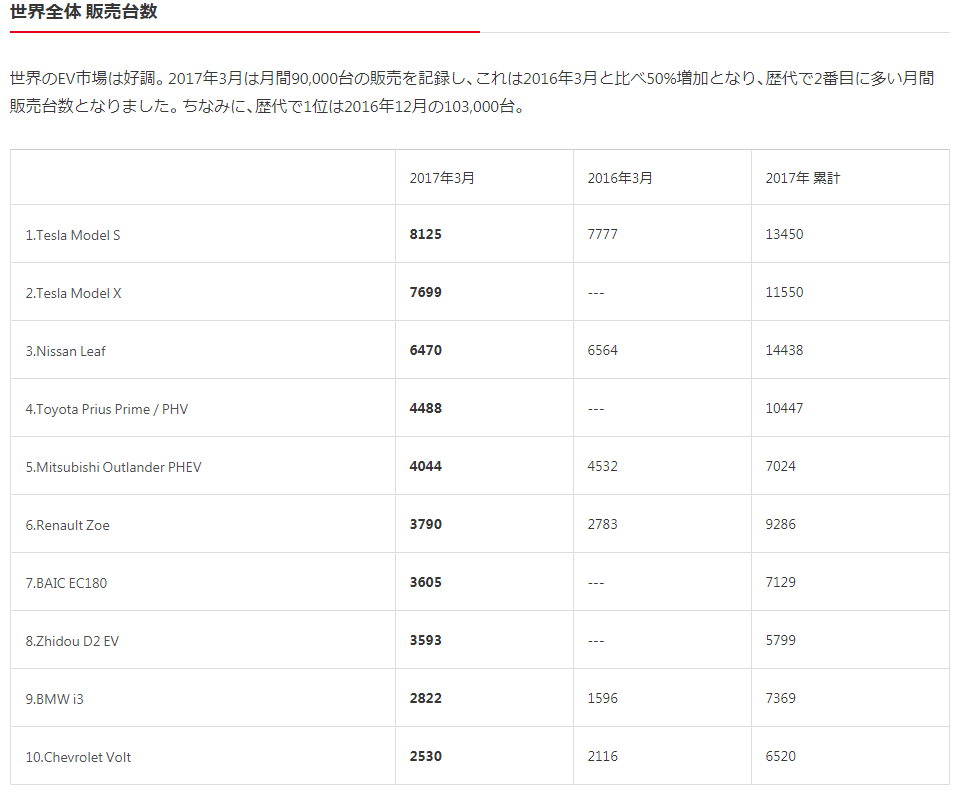The image size is (976, 793).
Task: Click cumulative value 14438 for Nissan Leaf
Action: (784, 350)
